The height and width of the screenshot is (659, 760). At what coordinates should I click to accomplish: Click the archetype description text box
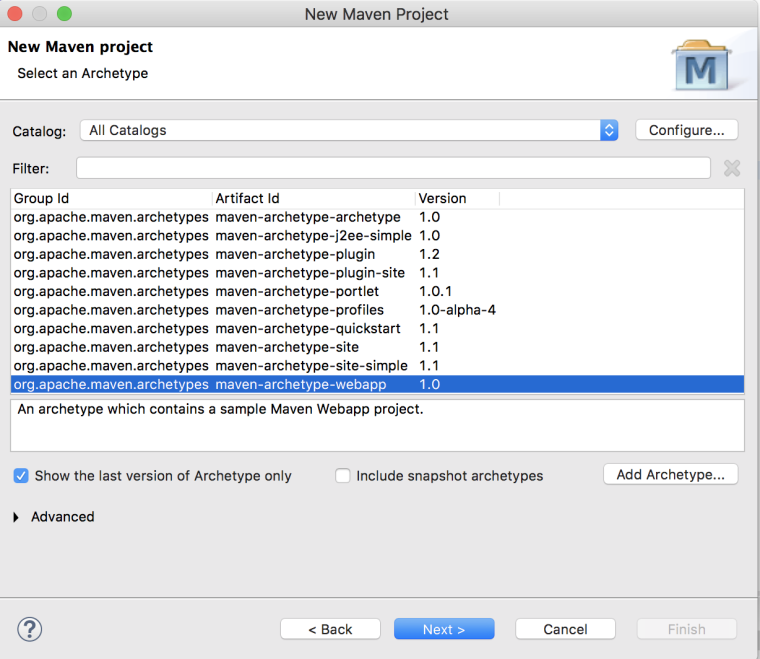click(377, 425)
